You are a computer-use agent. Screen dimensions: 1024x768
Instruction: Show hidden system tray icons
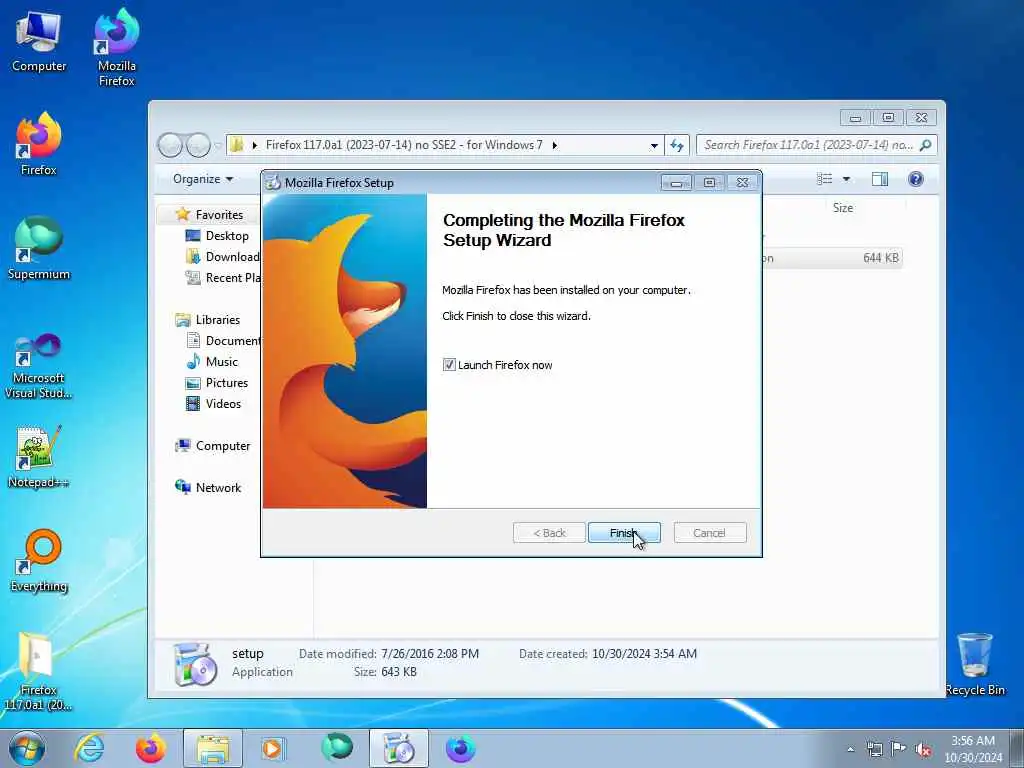[850, 750]
